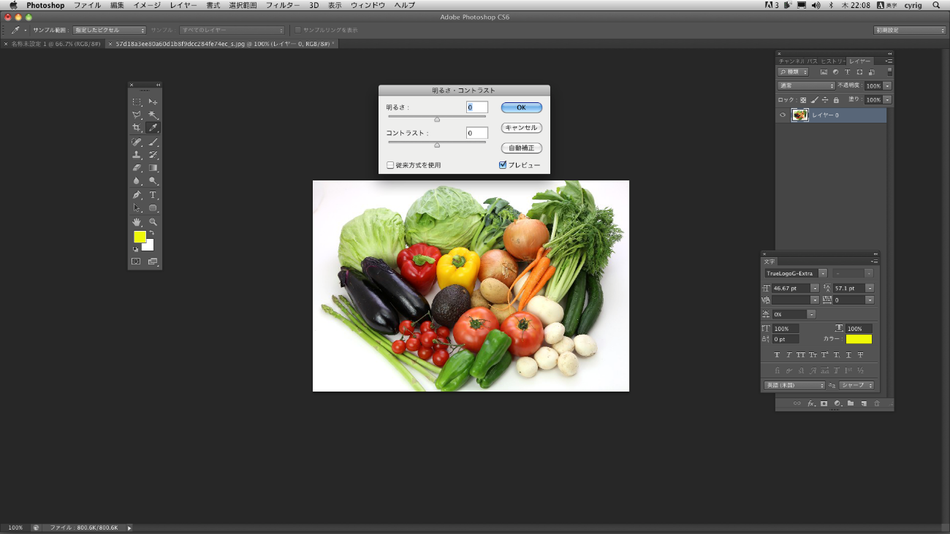
Task: Select the Clone Stamp tool
Action: tap(137, 155)
